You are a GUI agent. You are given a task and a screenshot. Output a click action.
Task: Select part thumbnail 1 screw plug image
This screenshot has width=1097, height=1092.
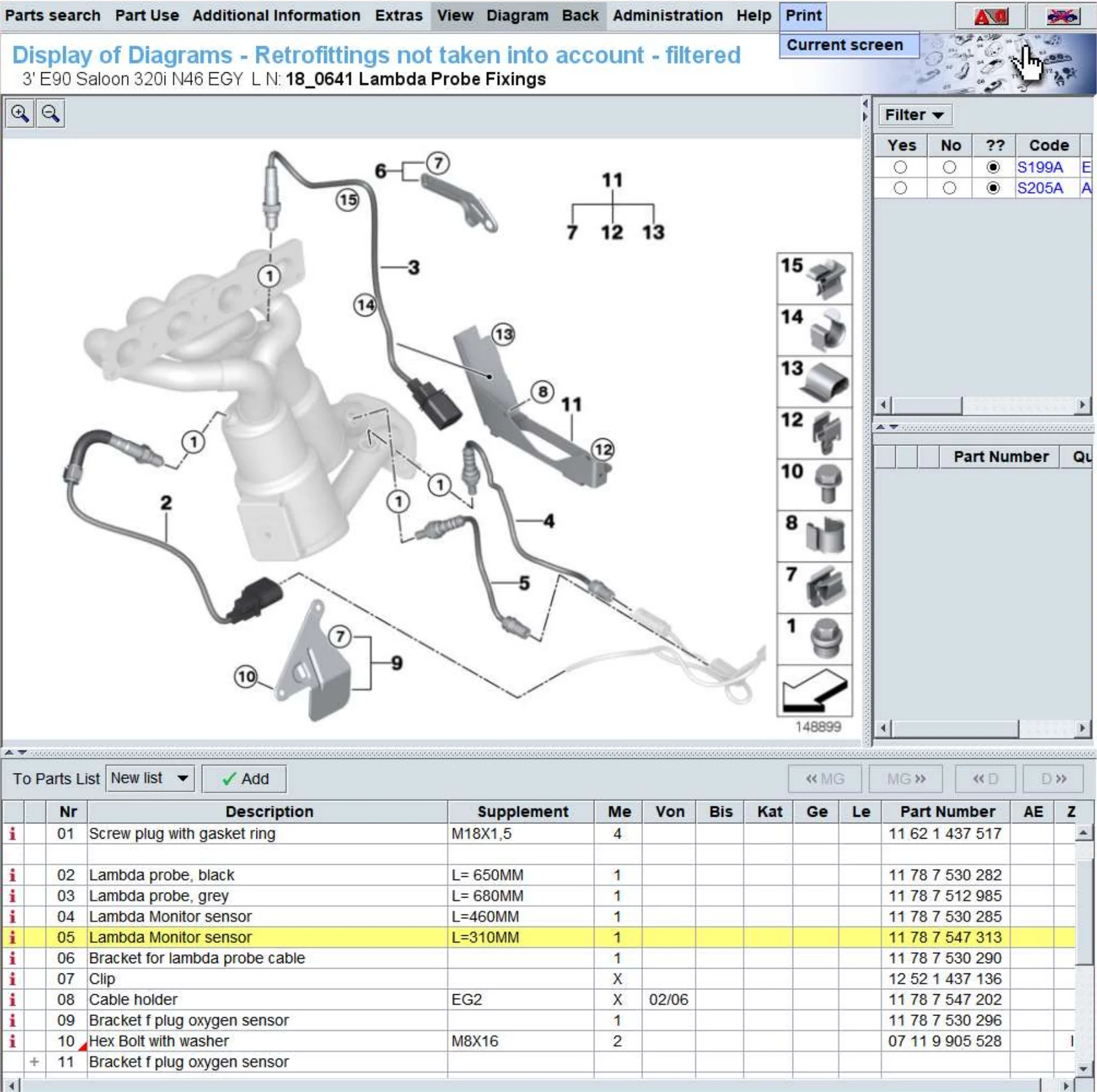coord(815,639)
